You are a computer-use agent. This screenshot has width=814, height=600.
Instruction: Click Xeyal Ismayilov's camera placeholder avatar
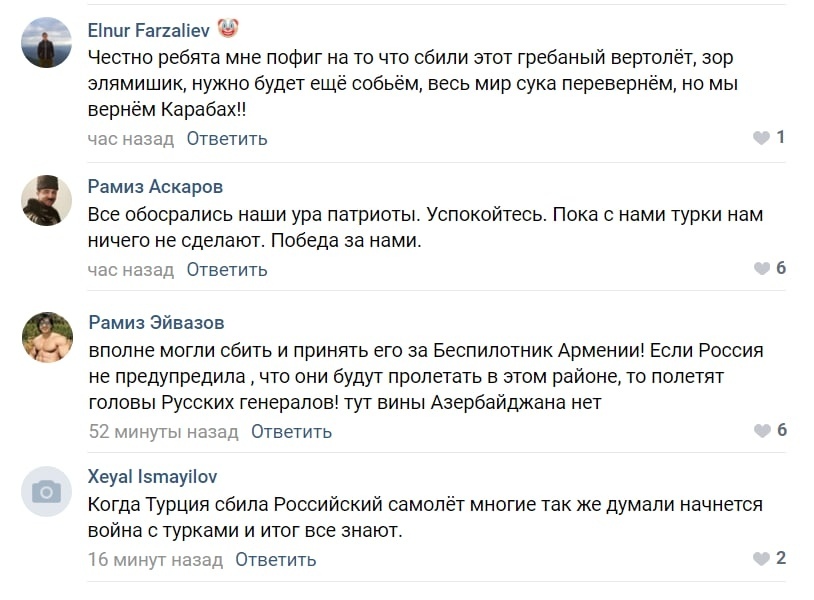(x=46, y=491)
